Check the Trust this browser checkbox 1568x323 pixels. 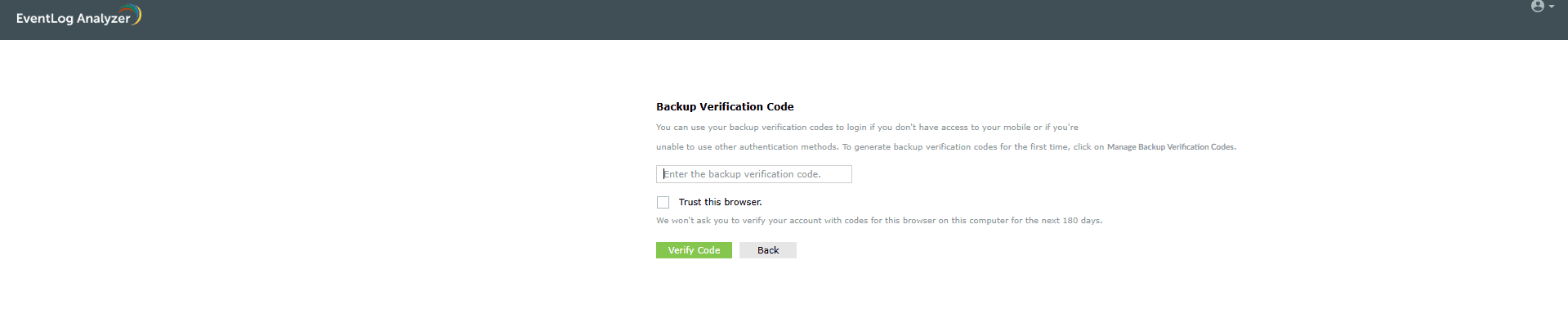663,202
